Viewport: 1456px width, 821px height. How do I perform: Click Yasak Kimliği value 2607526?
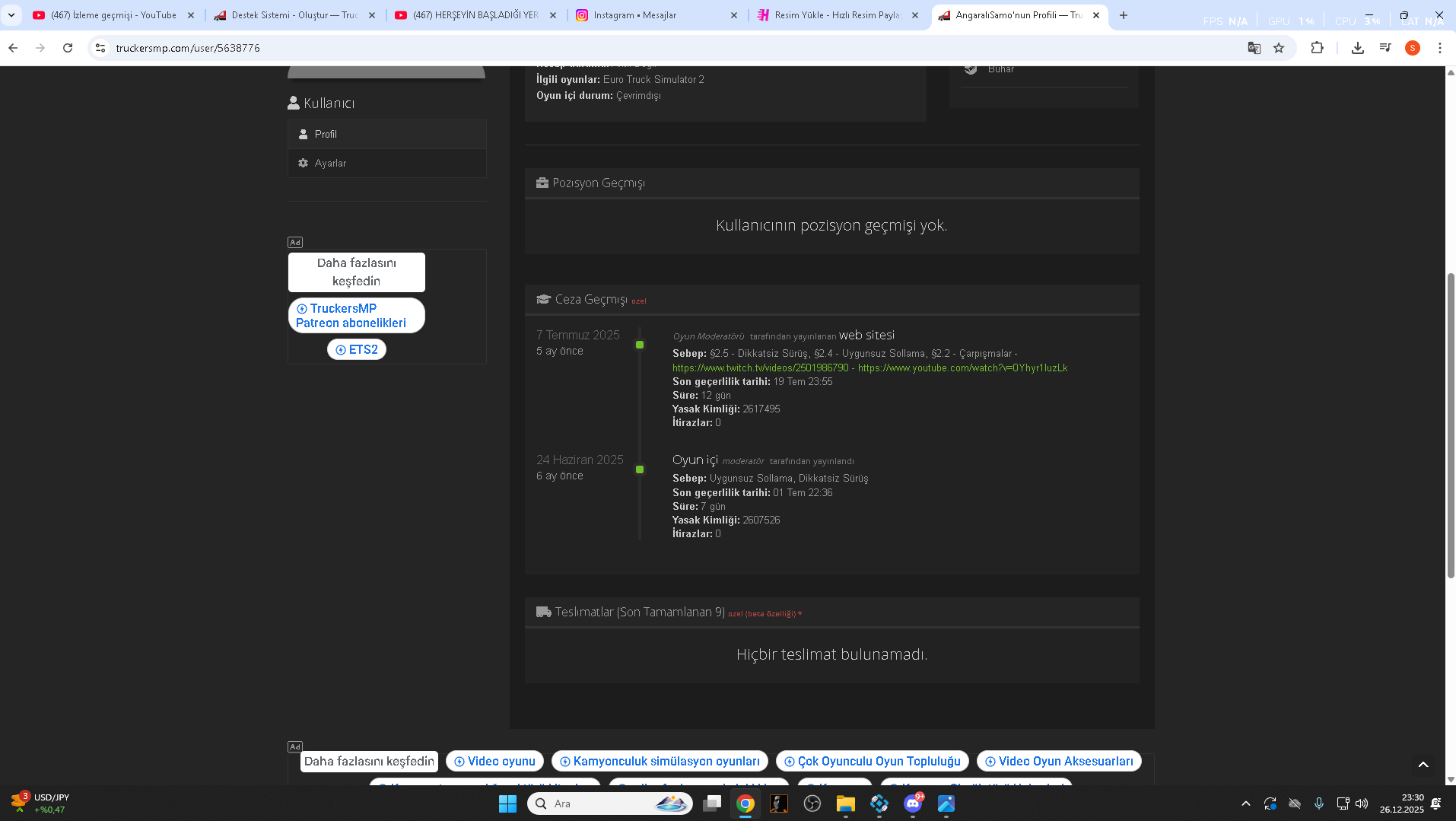pyautogui.click(x=761, y=520)
